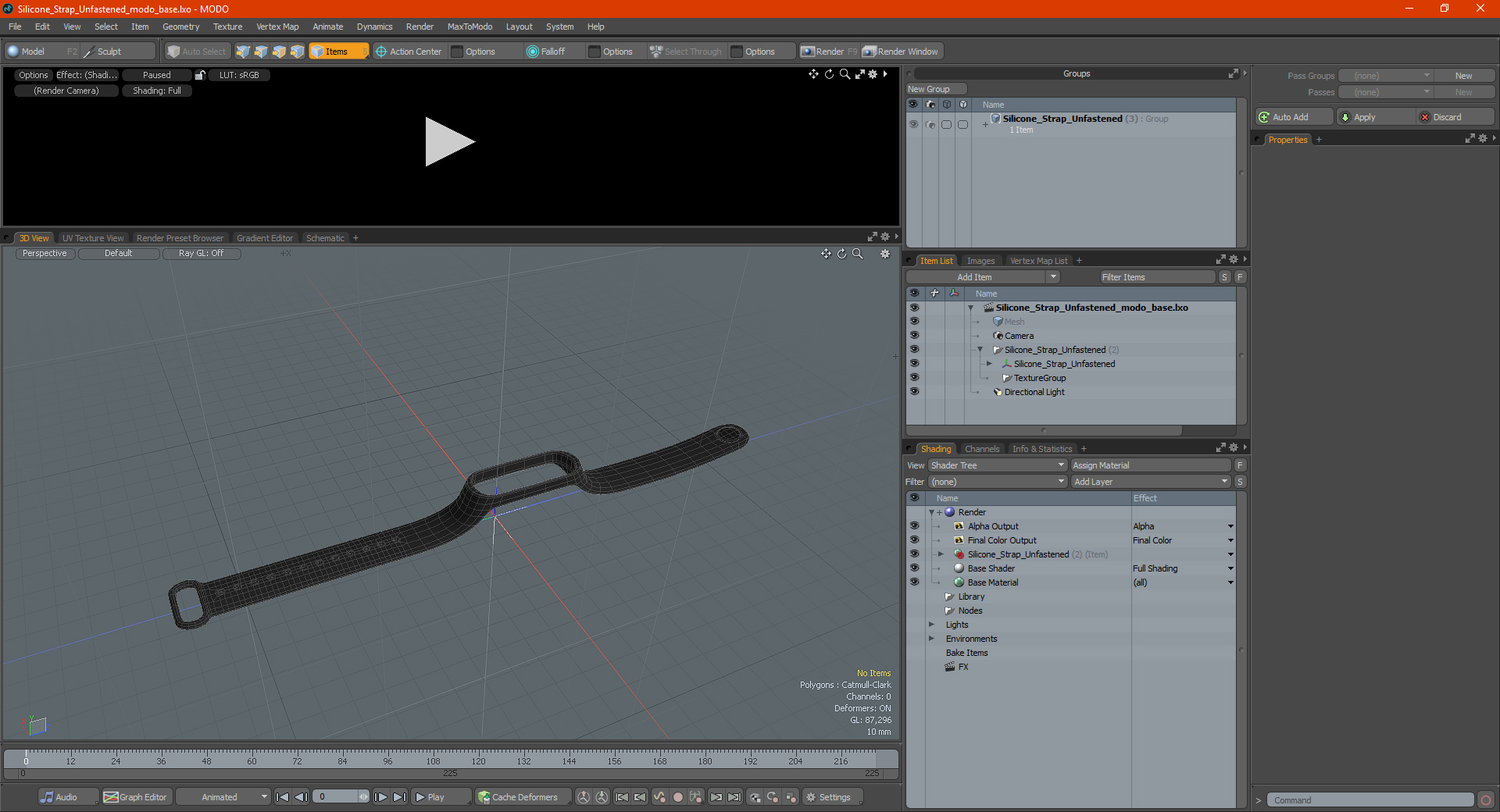
Task: Open 3D viewport gear settings
Action: [885, 254]
